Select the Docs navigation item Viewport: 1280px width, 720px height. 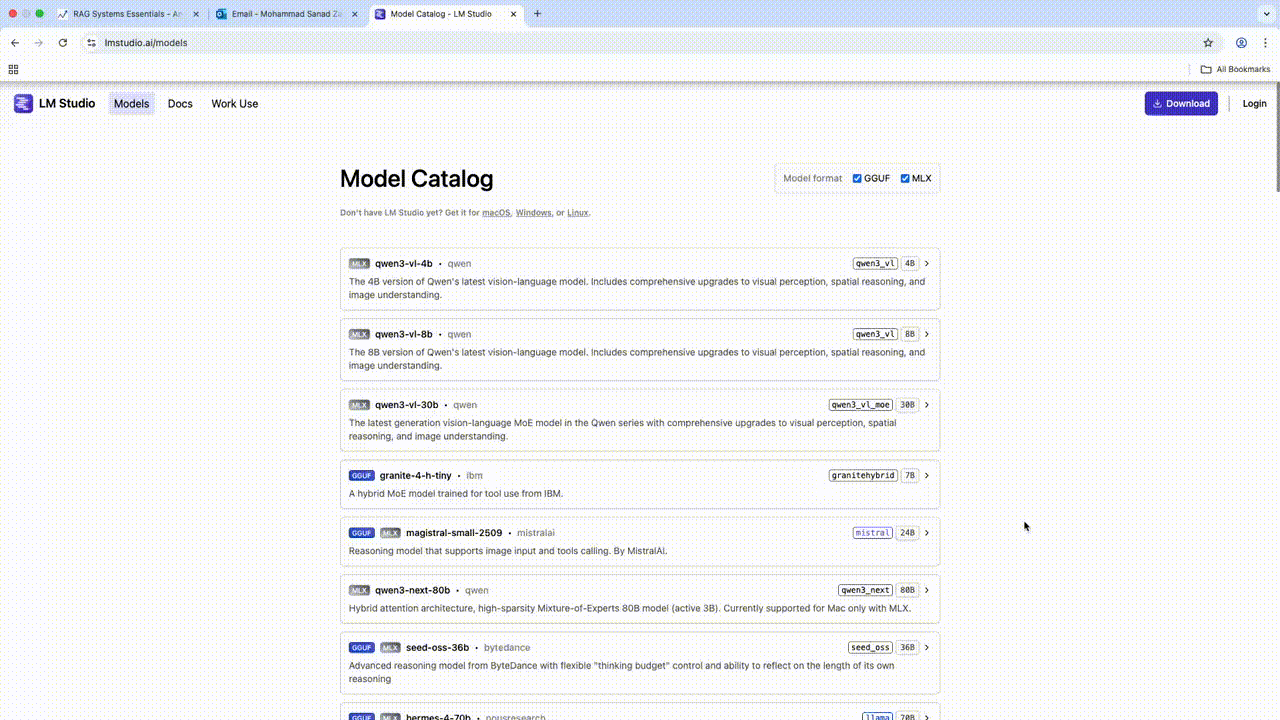coord(180,103)
